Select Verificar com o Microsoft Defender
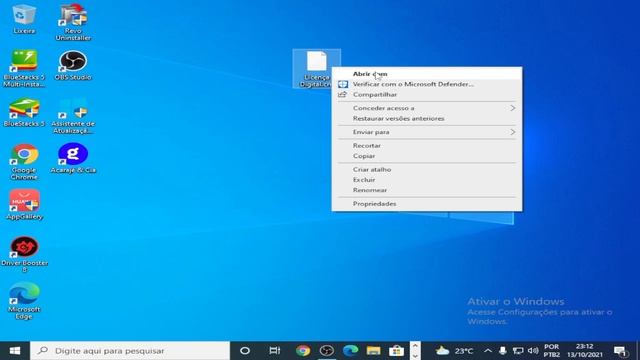Image resolution: width=640 pixels, height=360 pixels. [427, 84]
